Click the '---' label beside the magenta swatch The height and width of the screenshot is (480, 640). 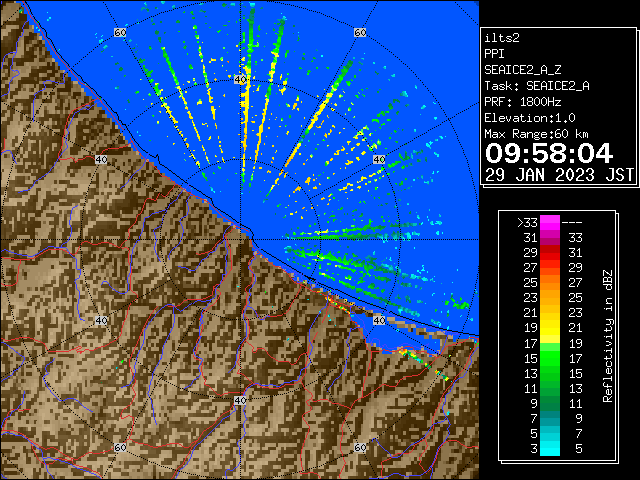(572, 223)
